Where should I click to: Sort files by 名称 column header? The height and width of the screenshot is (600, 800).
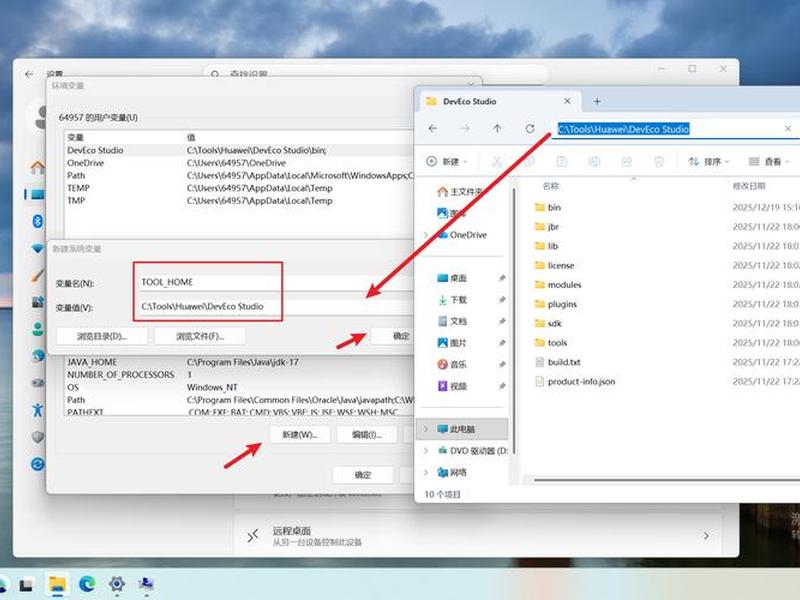551,186
